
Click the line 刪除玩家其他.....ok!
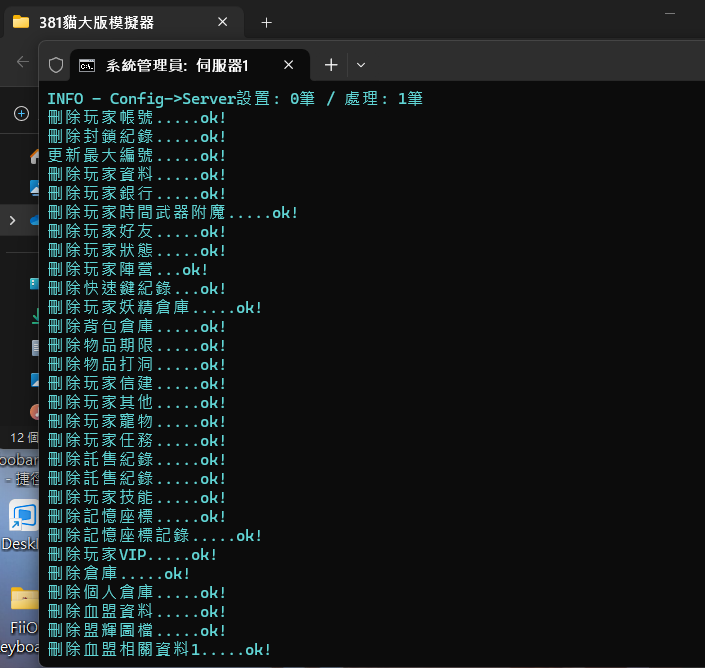(137, 403)
